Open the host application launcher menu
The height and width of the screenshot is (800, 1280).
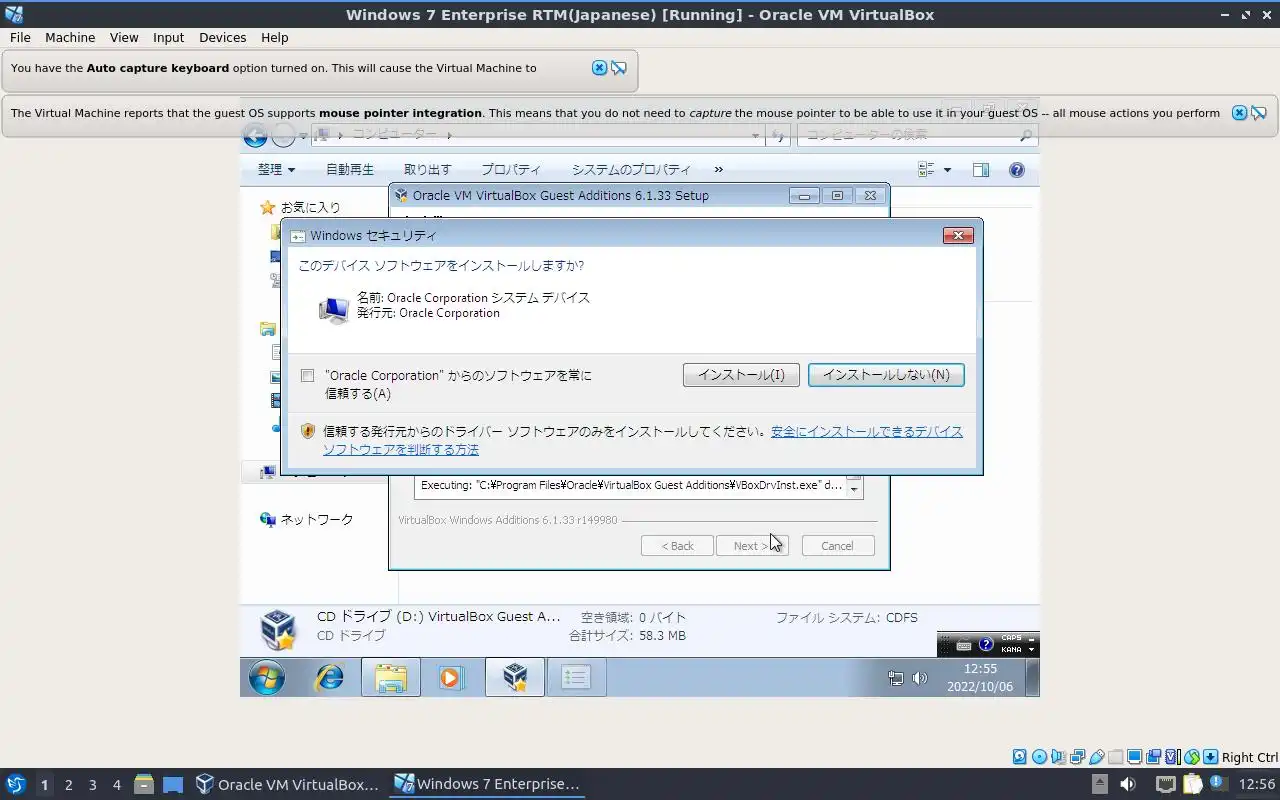pyautogui.click(x=16, y=784)
